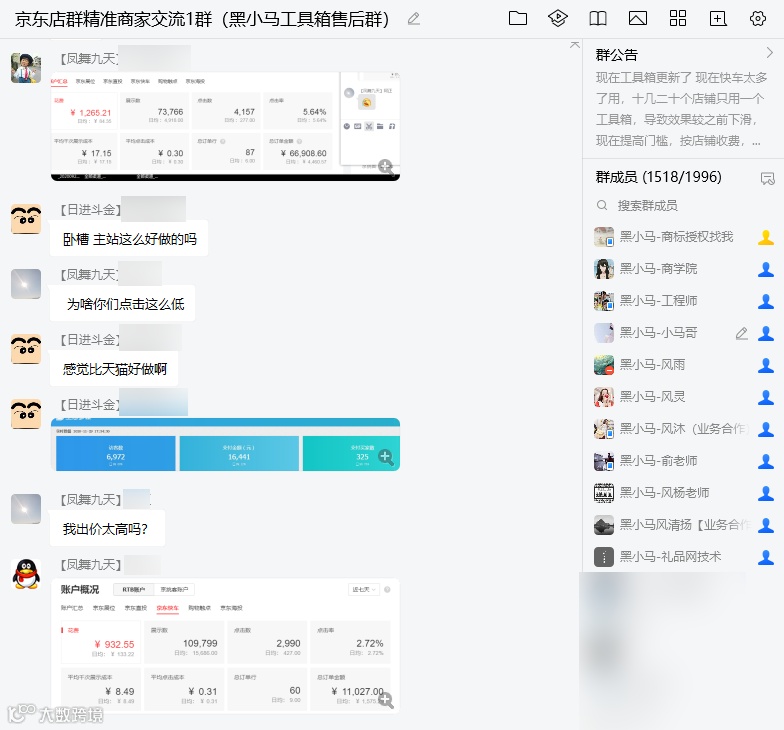
Task: Click the add-plus square toolbar icon
Action: point(718,18)
